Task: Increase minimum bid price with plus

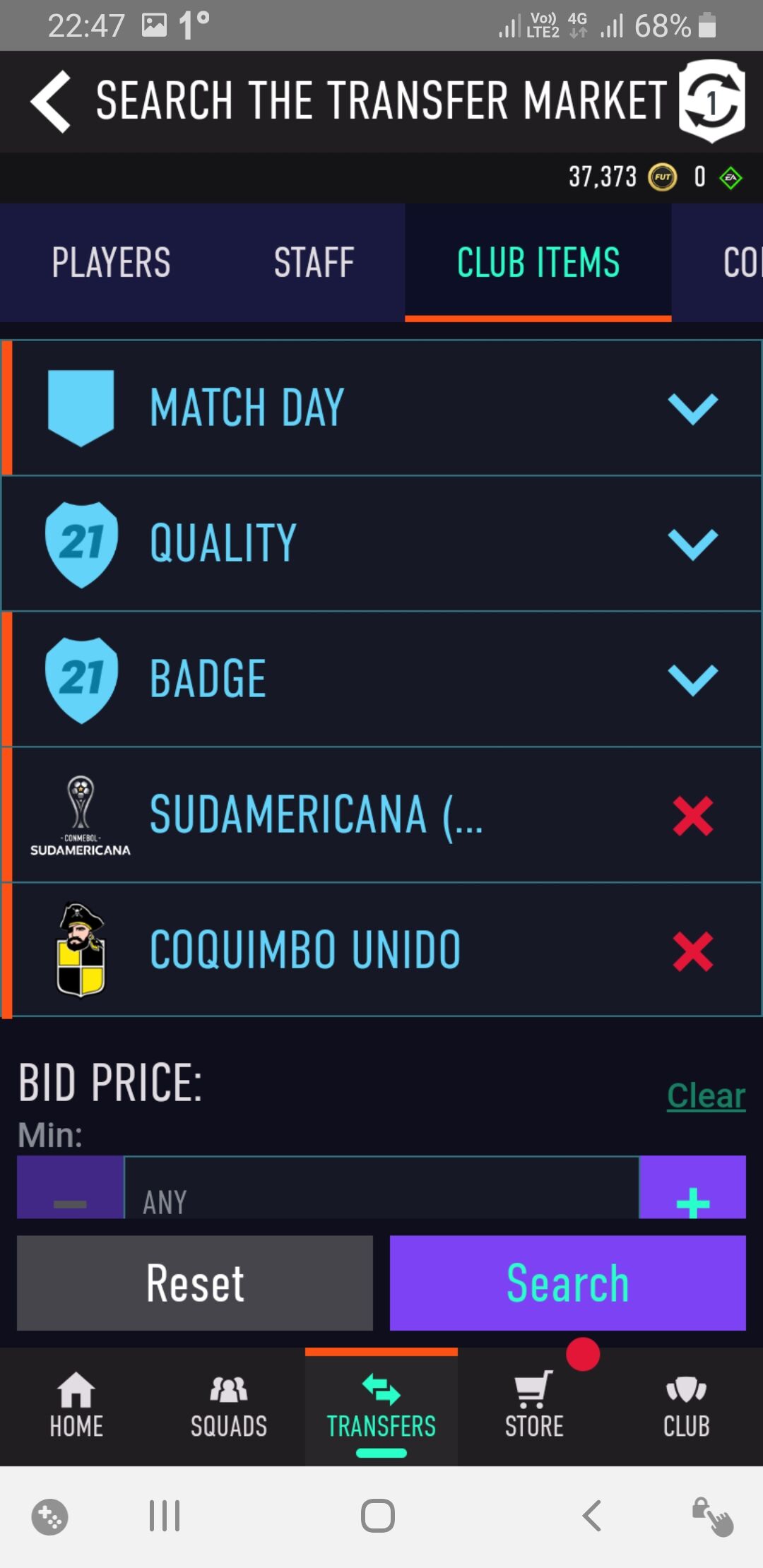Action: click(x=692, y=1194)
